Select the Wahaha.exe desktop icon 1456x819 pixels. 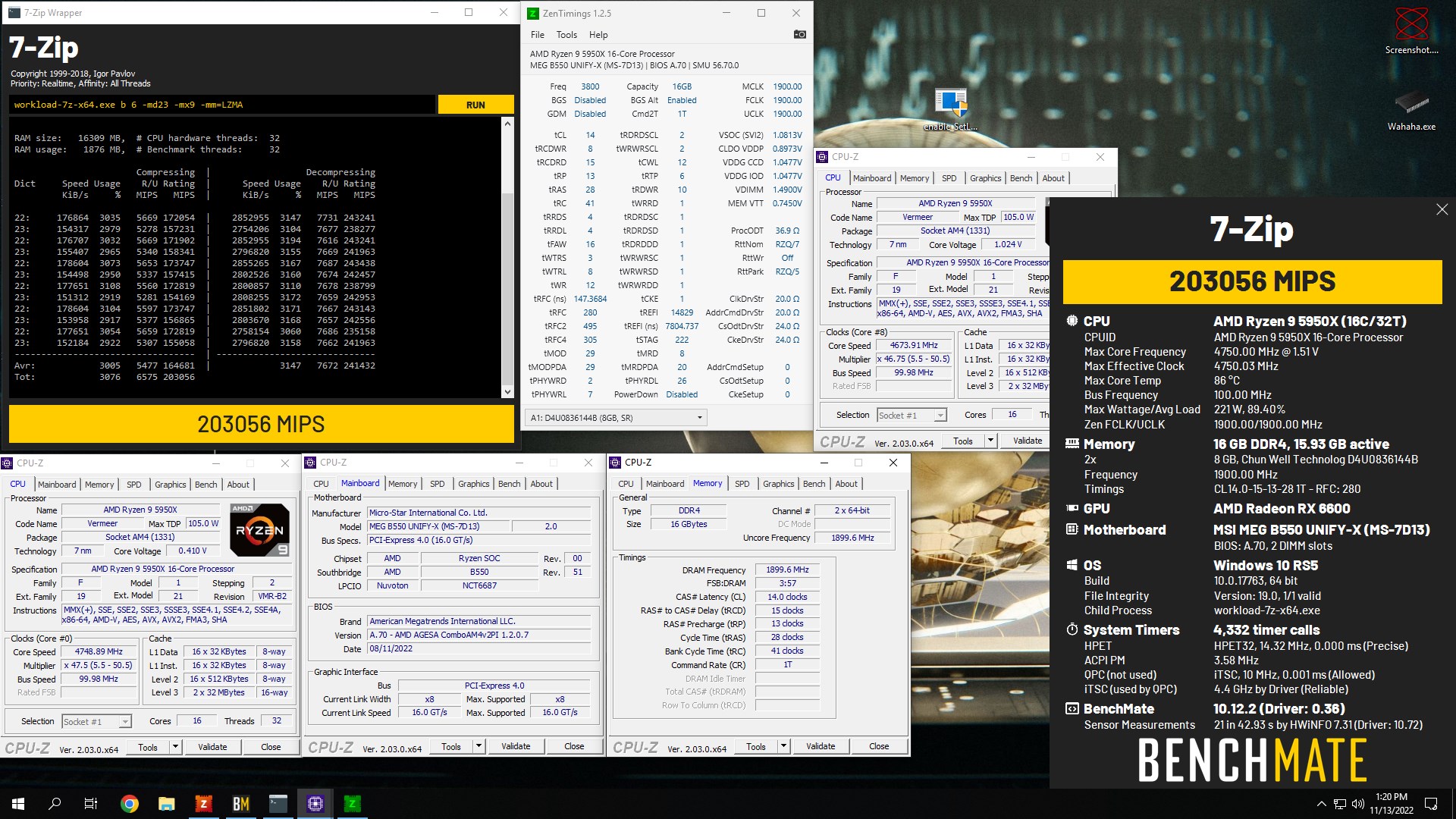[x=1411, y=110]
